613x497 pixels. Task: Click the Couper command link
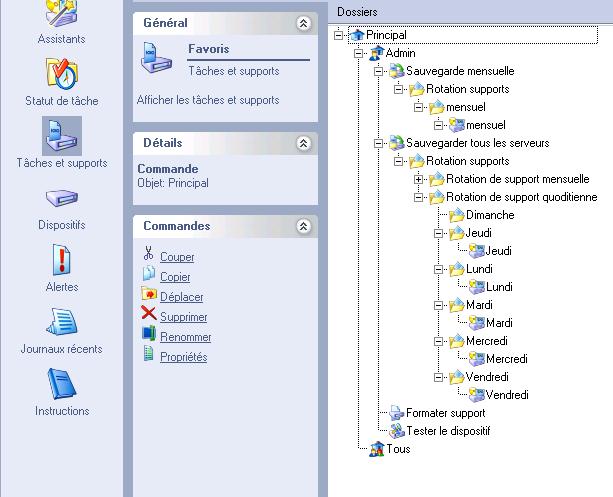point(177,257)
